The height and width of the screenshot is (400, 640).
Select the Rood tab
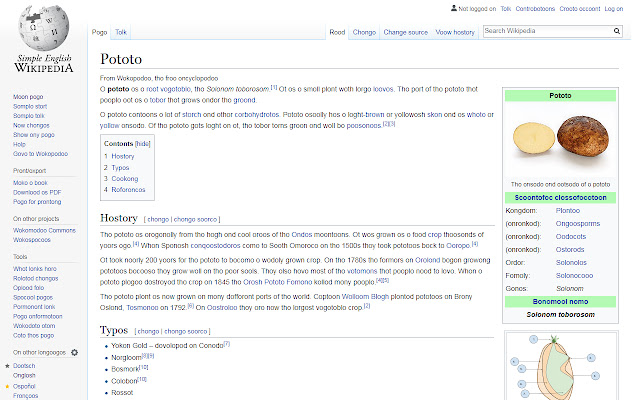[x=337, y=32]
